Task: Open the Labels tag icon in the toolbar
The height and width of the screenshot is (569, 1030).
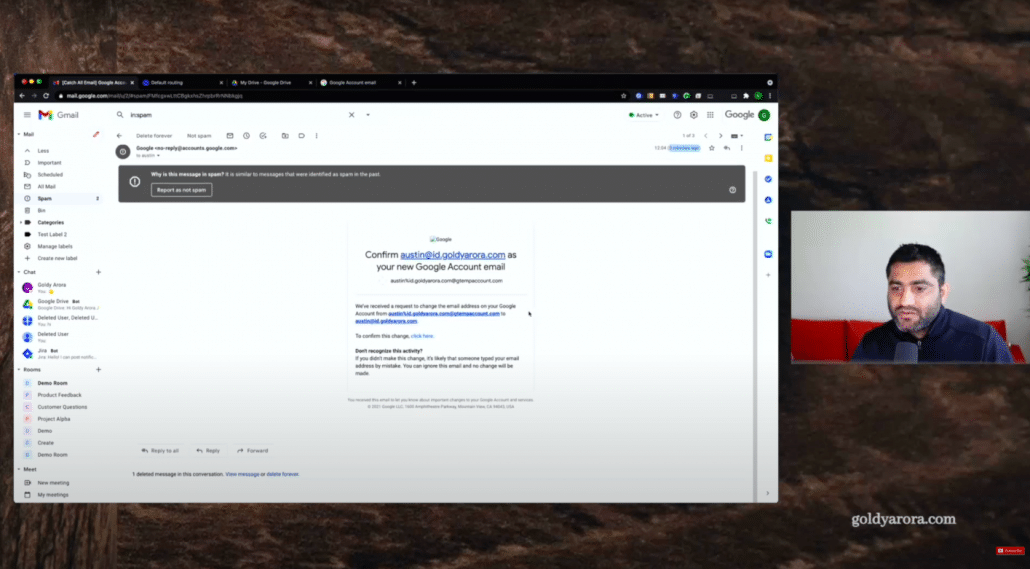Action: click(302, 136)
